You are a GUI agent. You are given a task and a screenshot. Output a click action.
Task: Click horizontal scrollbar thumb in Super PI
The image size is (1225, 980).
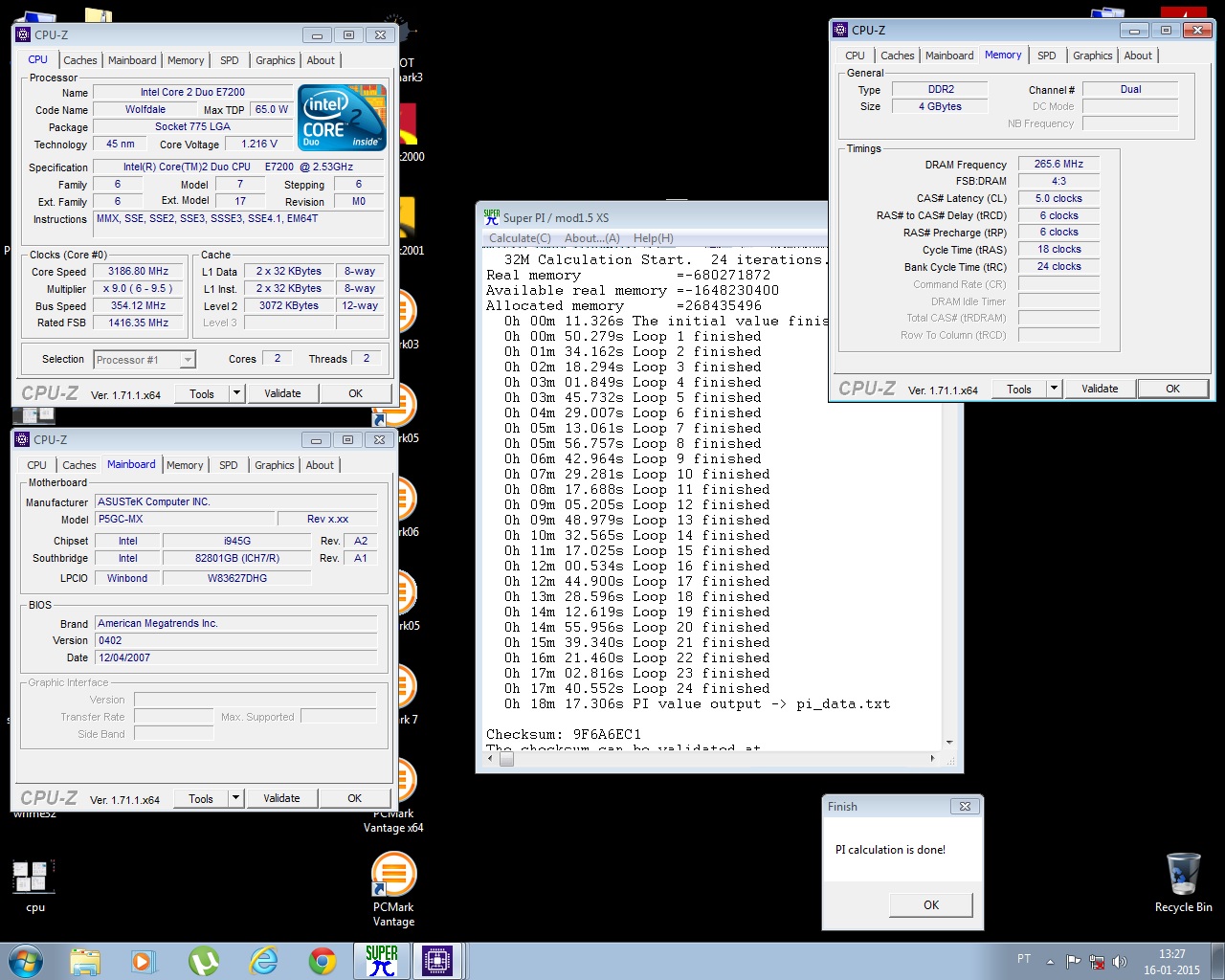(506, 759)
